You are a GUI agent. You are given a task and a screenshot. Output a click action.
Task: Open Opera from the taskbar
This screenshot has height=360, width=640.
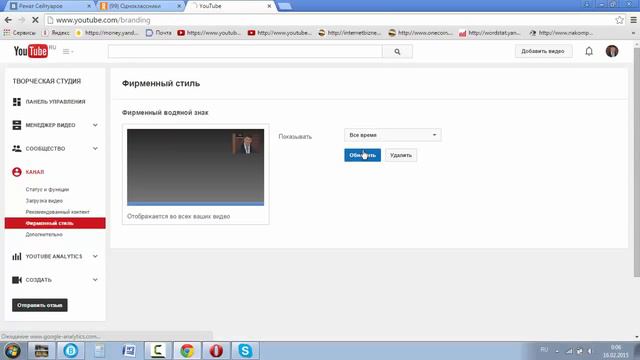tap(216, 351)
